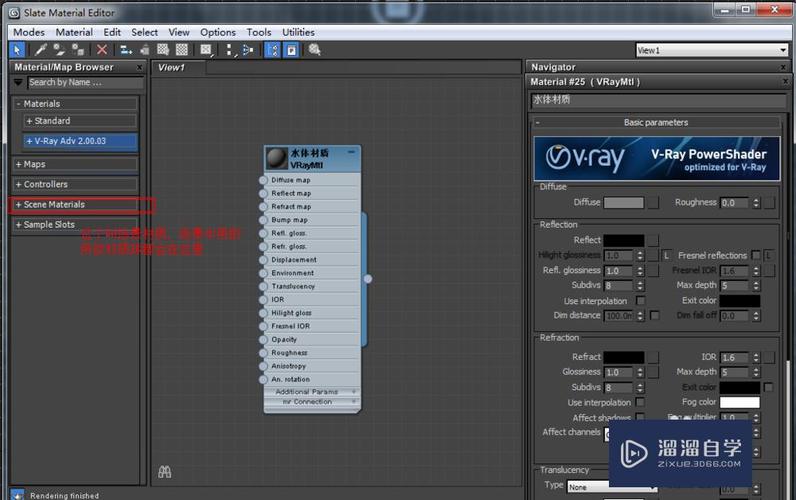Toggle Refraction Use interpolation checkbox

click(x=641, y=402)
